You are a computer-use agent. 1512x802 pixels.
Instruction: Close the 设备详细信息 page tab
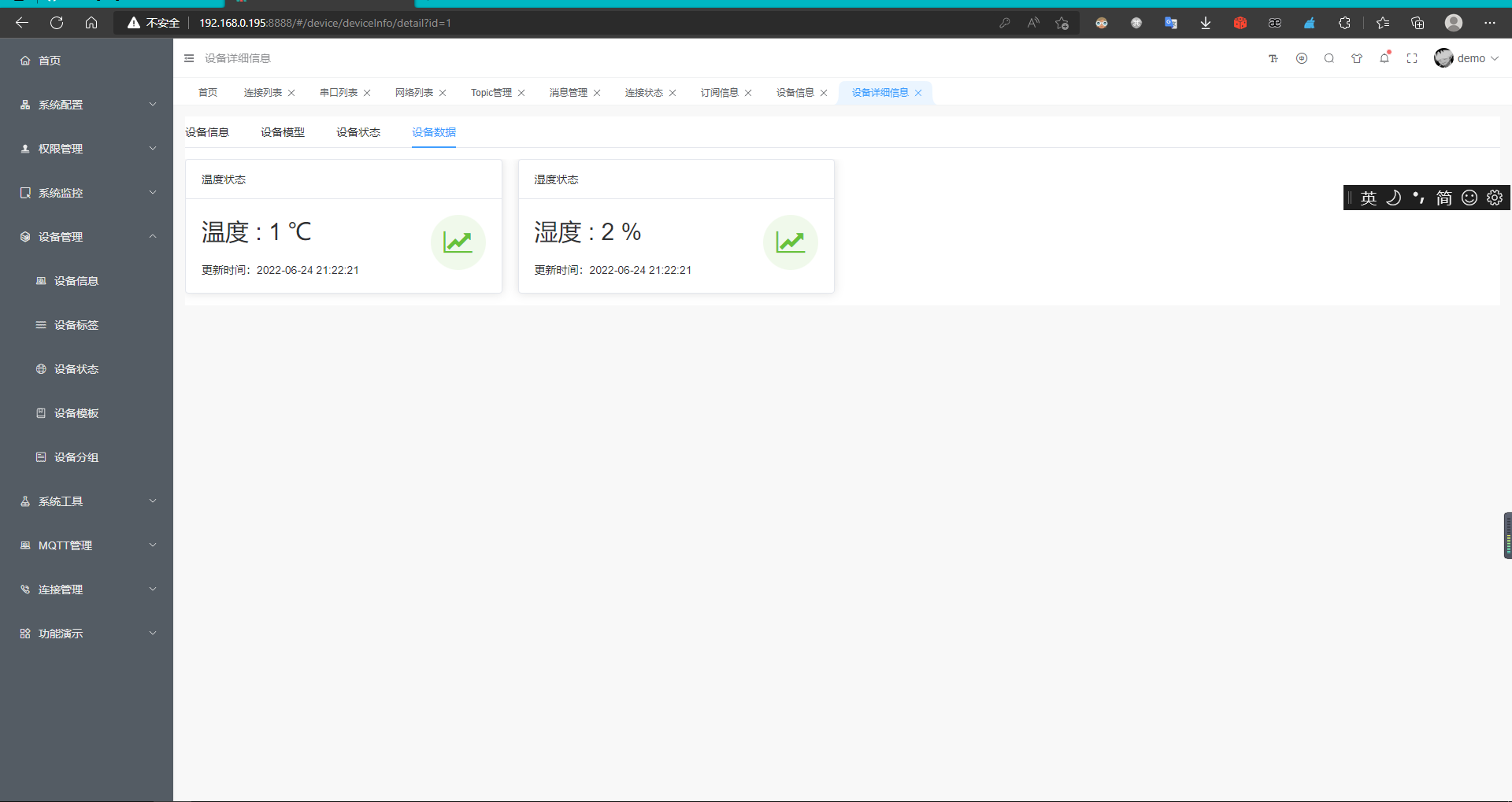tap(918, 93)
